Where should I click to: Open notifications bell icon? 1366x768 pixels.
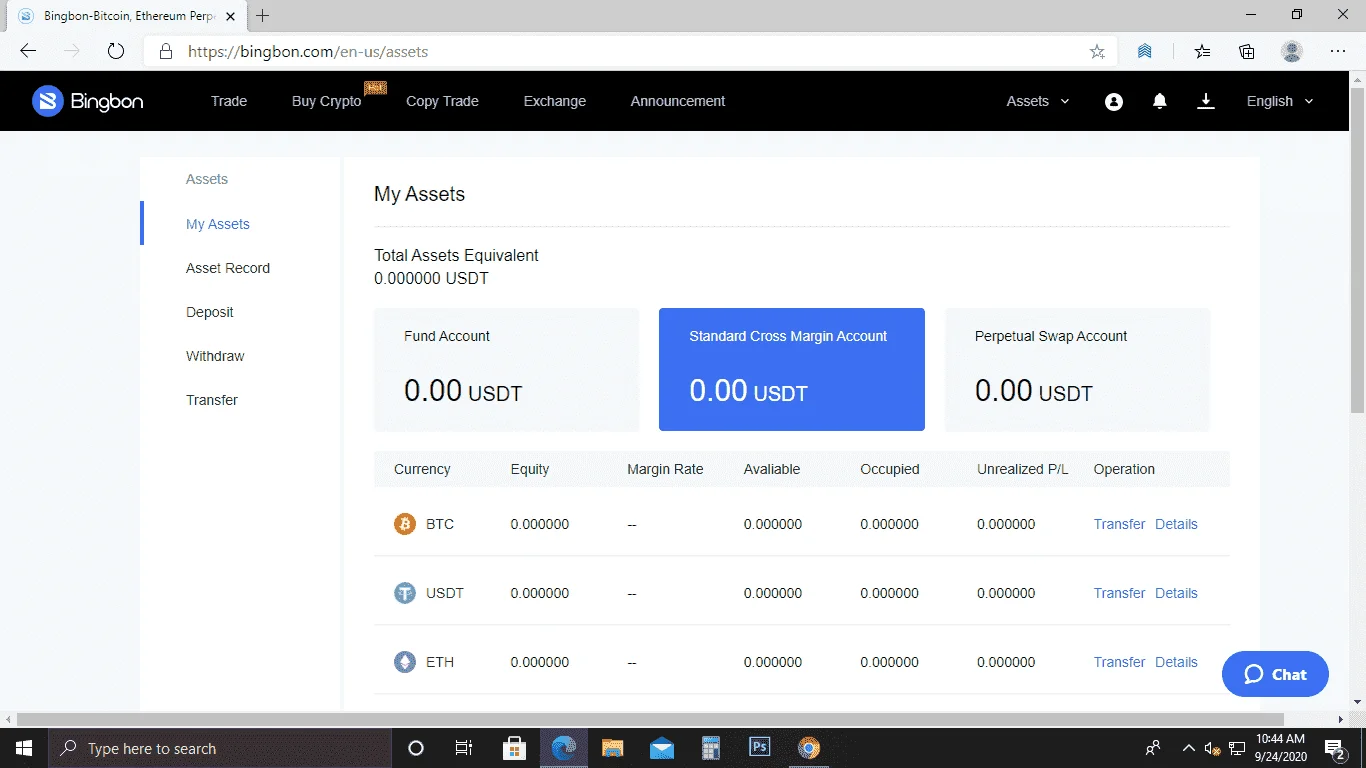[x=1160, y=101]
